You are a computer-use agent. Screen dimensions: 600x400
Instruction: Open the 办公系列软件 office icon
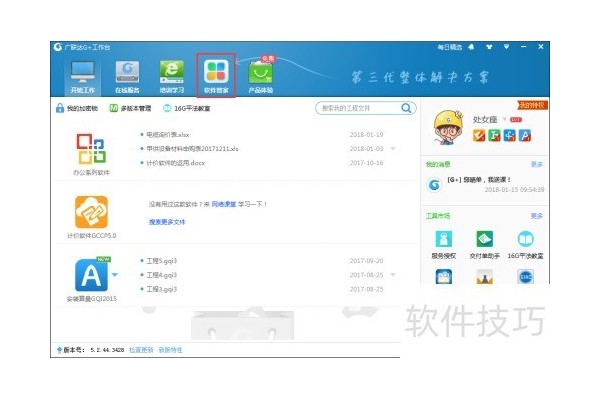91,149
